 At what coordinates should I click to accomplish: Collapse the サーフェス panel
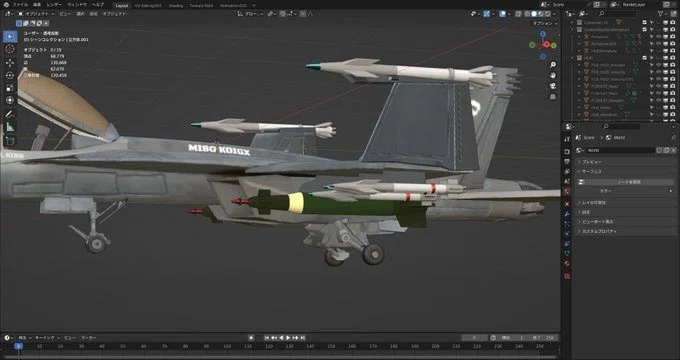[624, 172]
